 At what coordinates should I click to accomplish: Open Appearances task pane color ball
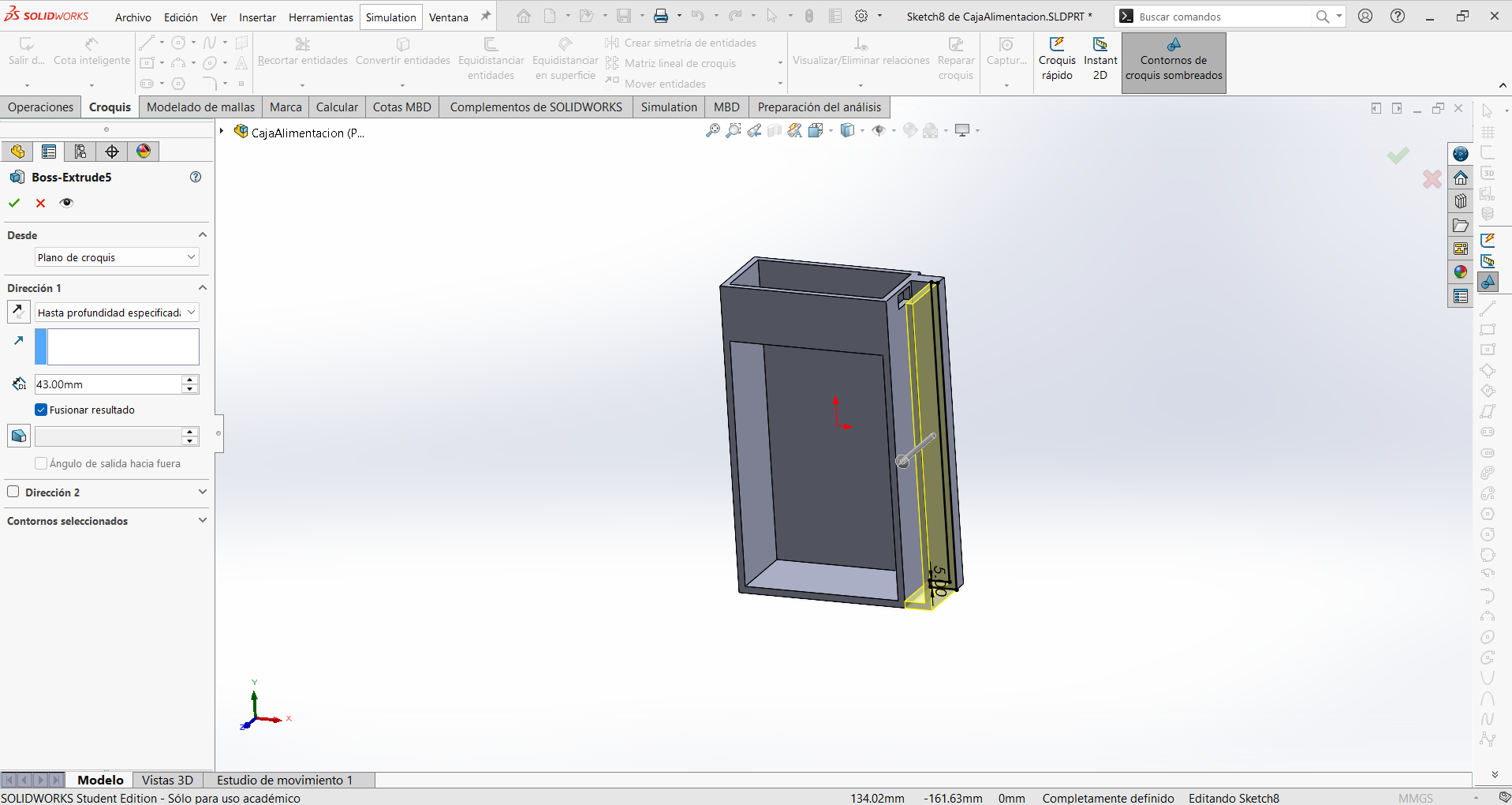coord(1461,272)
